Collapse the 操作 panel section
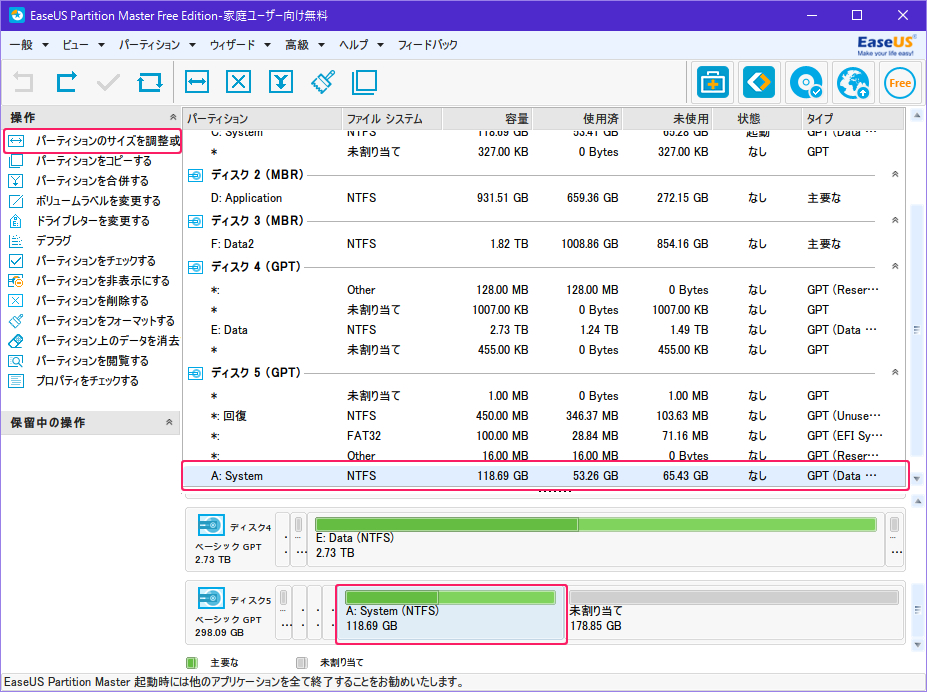Screen dimensions: 927x692 tap(173, 117)
